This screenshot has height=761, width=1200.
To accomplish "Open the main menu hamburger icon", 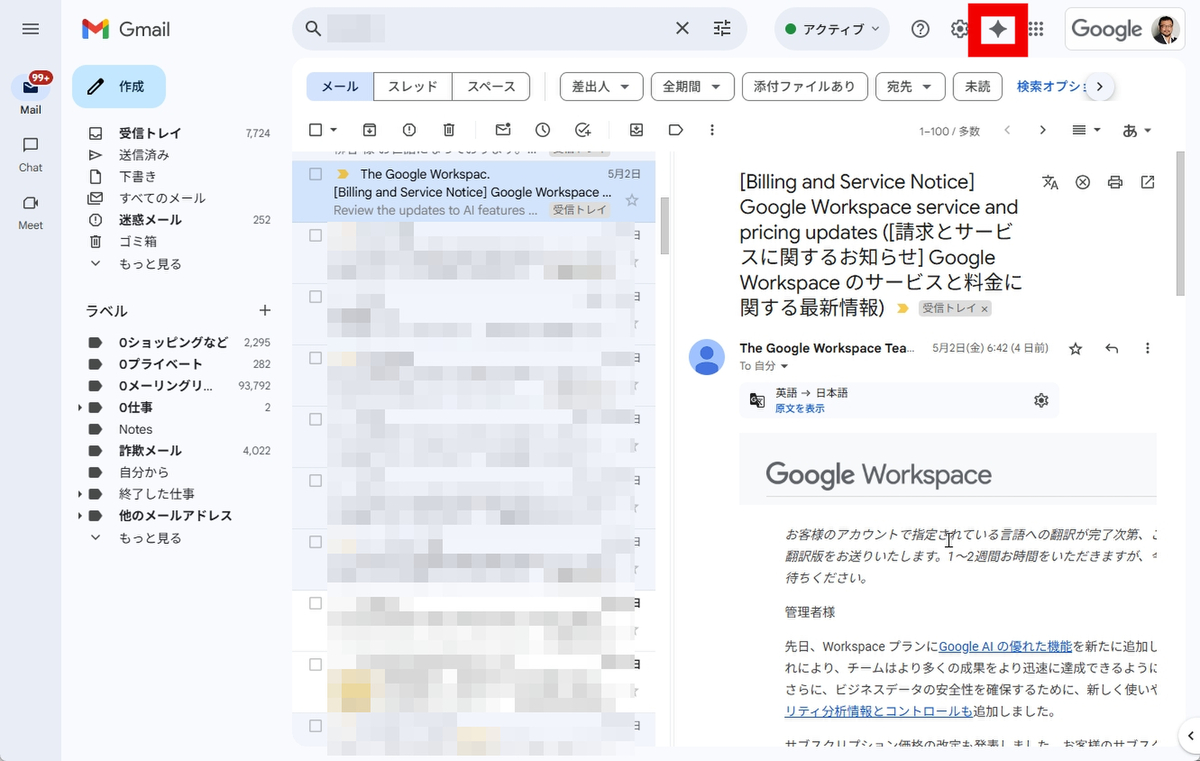I will pyautogui.click(x=30, y=29).
